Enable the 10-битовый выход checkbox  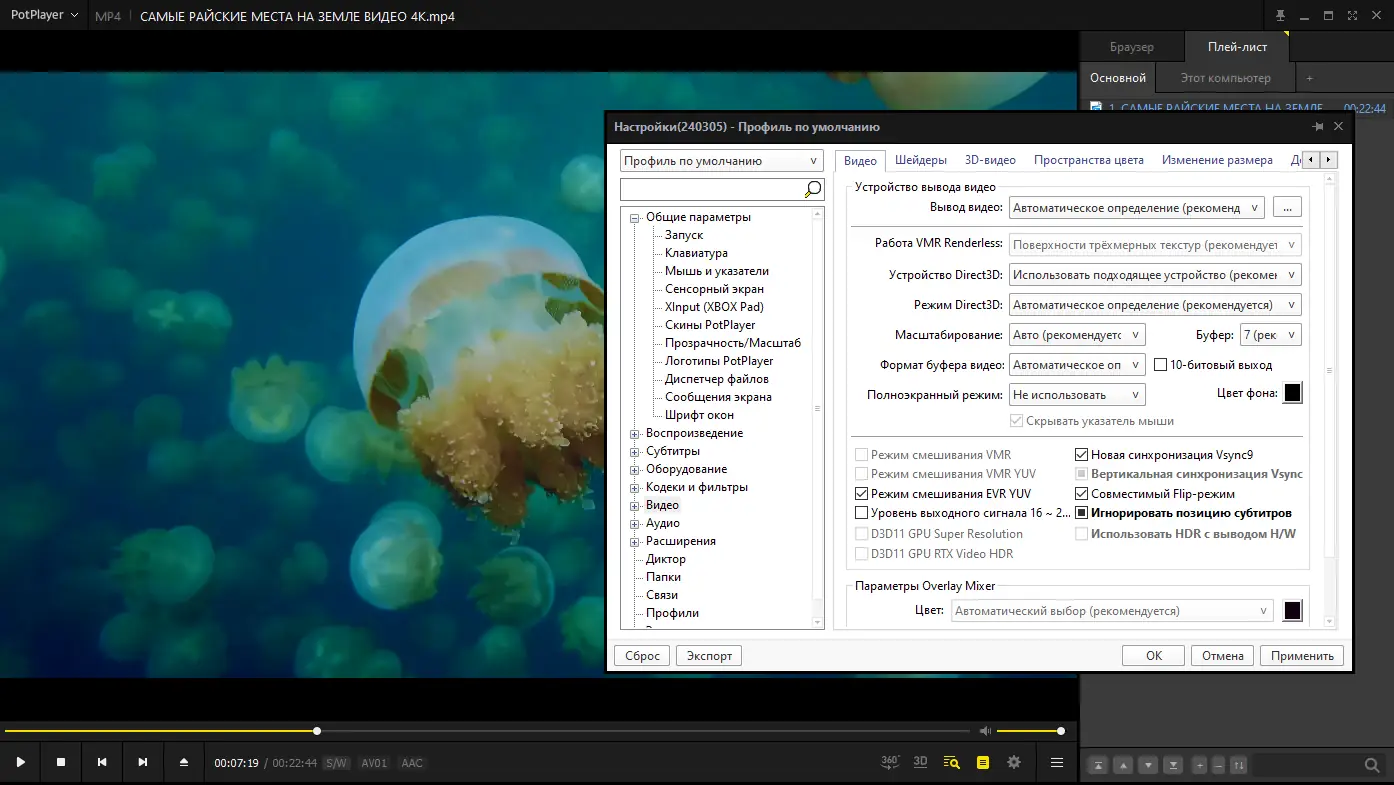(x=1161, y=365)
